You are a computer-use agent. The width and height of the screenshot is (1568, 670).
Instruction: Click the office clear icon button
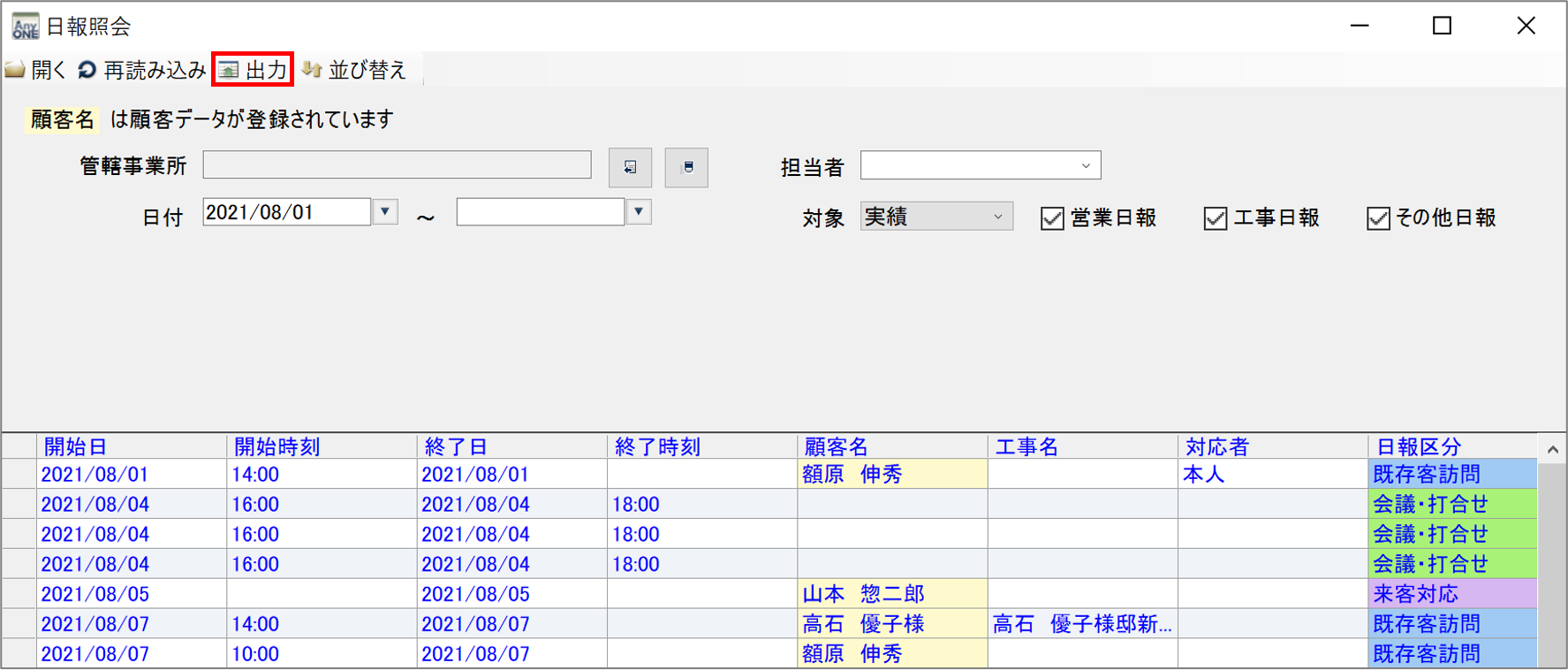[686, 167]
